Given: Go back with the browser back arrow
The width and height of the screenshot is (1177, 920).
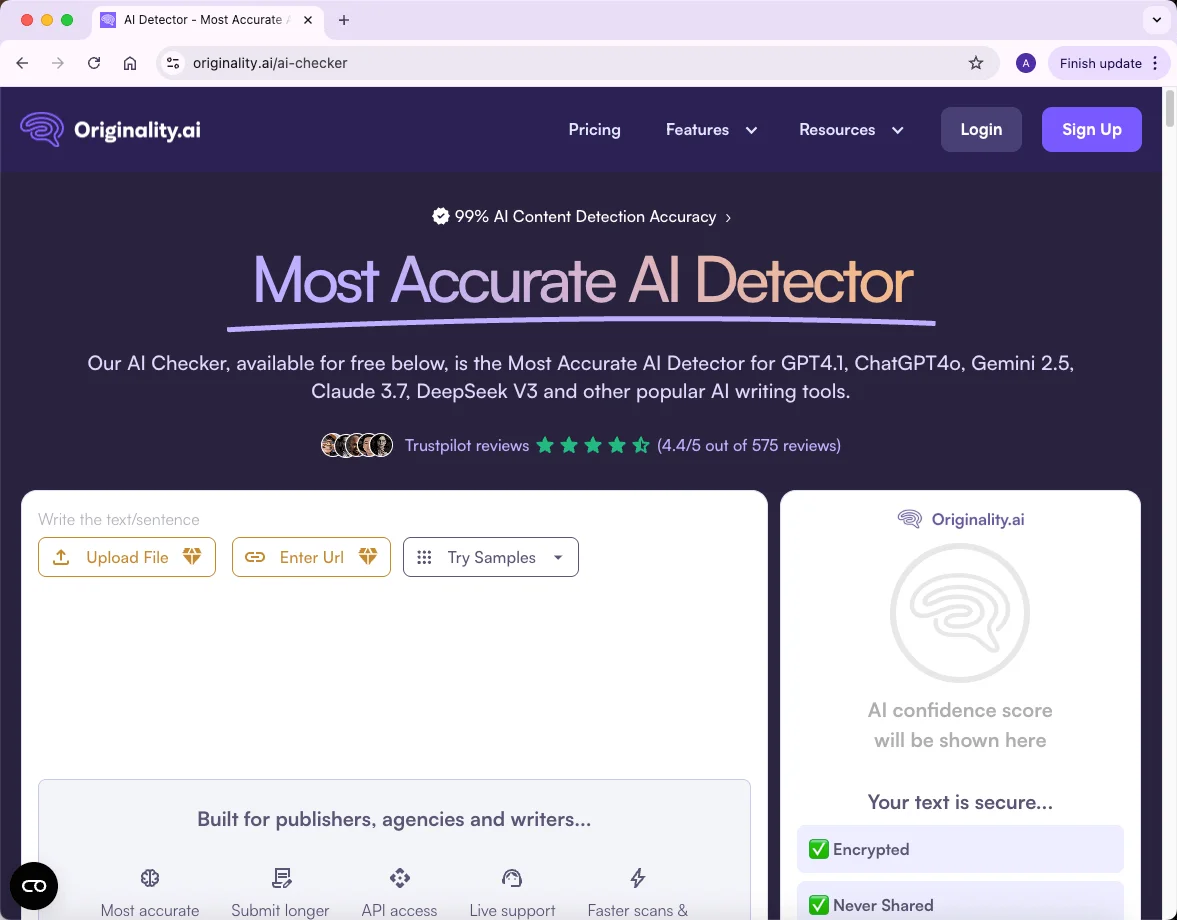Looking at the screenshot, I should (x=22, y=63).
